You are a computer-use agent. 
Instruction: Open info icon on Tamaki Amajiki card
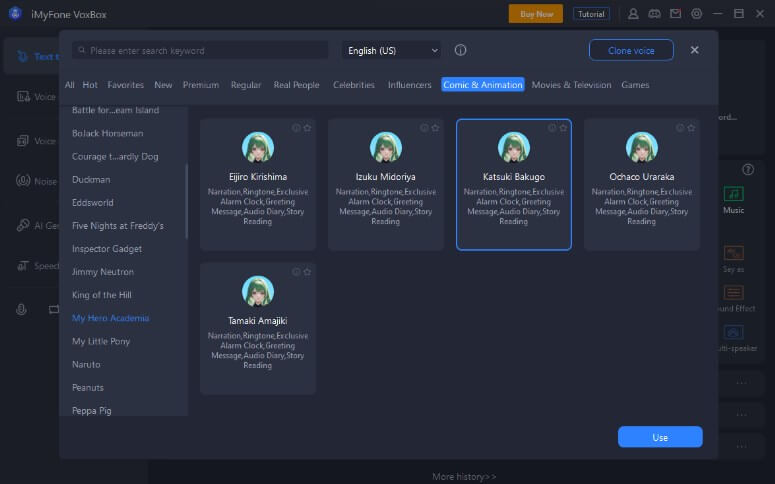click(x=296, y=272)
